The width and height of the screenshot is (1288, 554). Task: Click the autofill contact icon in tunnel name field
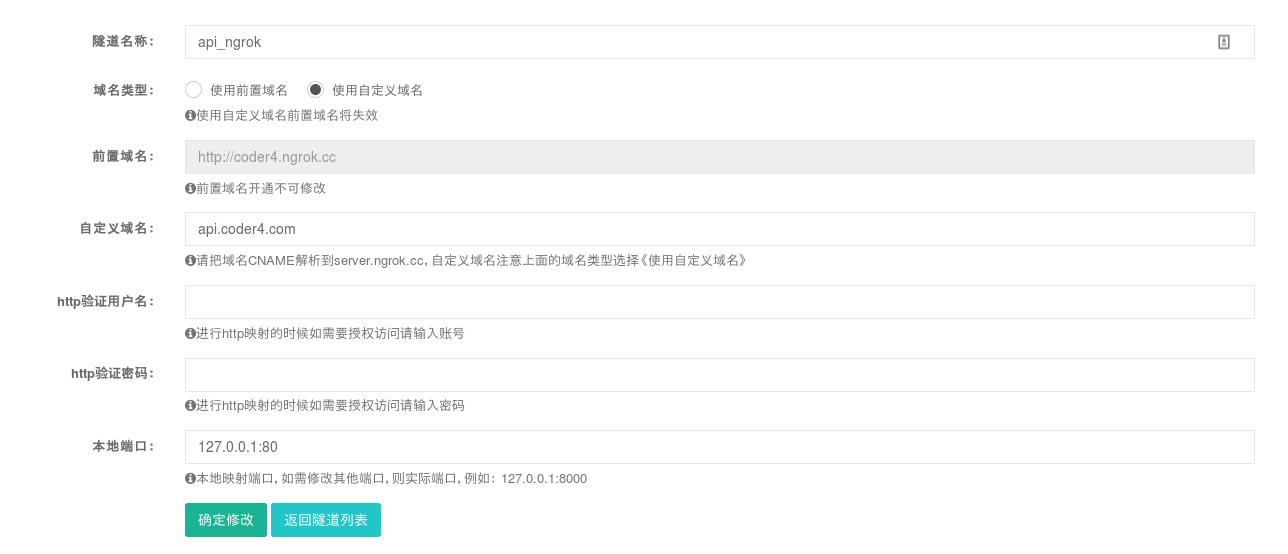1223,42
